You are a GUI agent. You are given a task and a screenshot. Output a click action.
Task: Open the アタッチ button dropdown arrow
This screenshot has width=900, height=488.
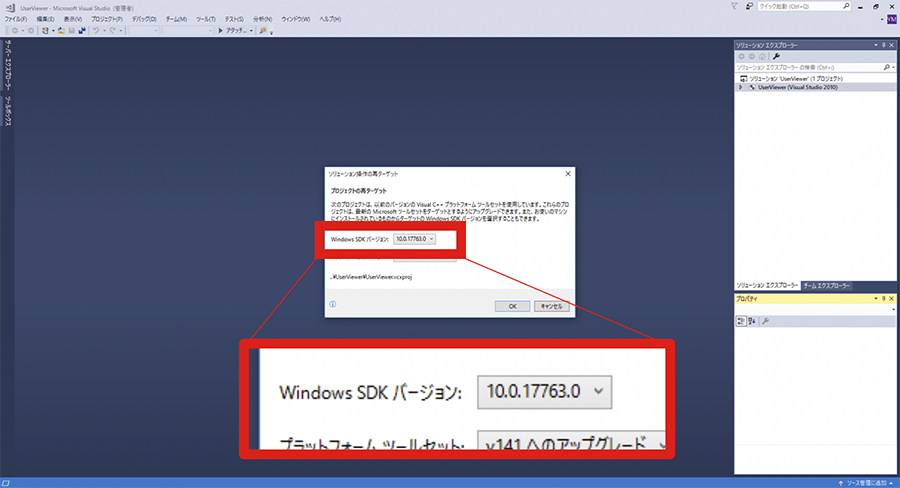point(251,30)
